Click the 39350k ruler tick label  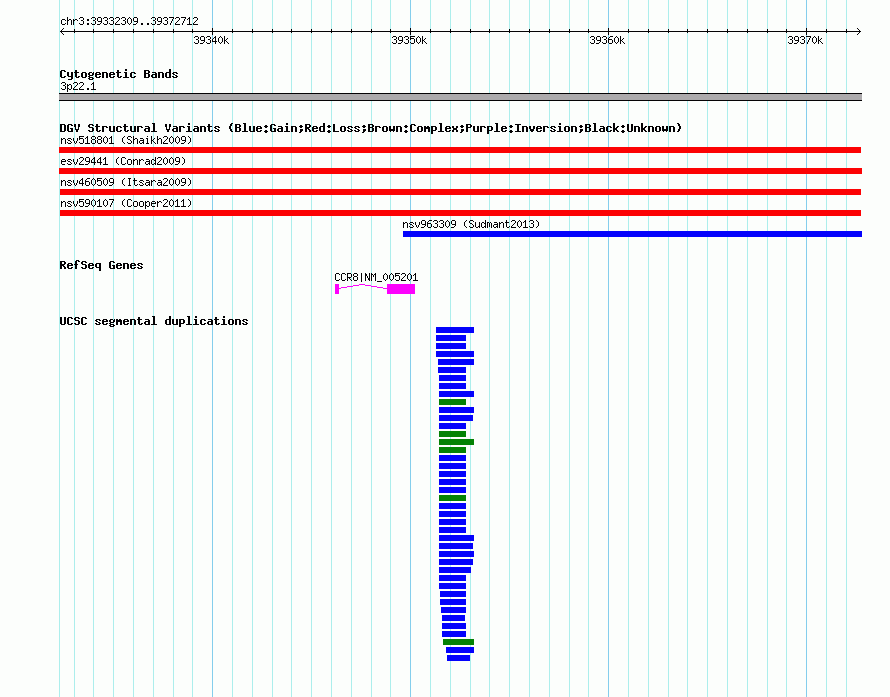(x=409, y=40)
